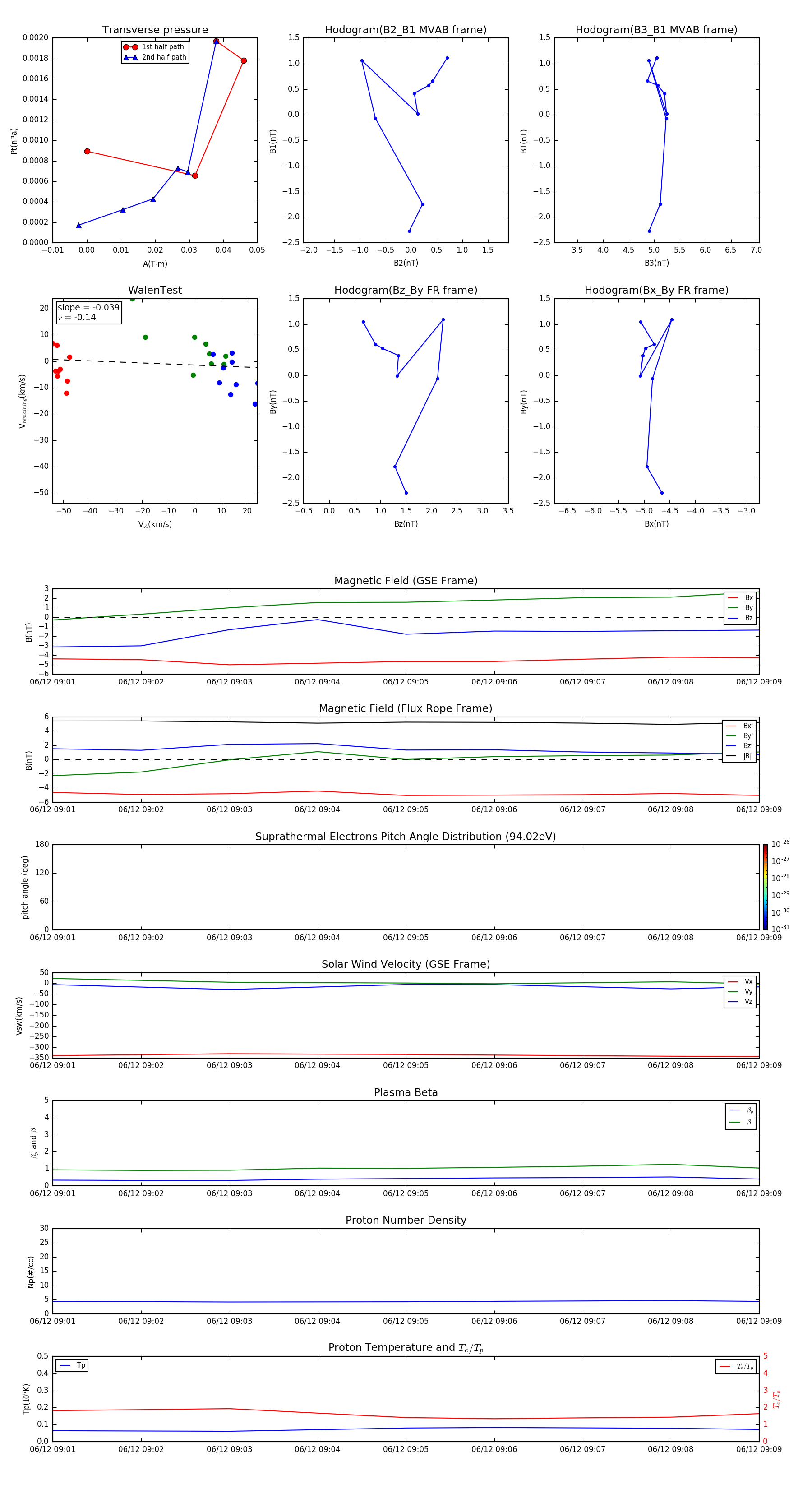Click the "pitch angle (deg)" axis label

coord(25,887)
